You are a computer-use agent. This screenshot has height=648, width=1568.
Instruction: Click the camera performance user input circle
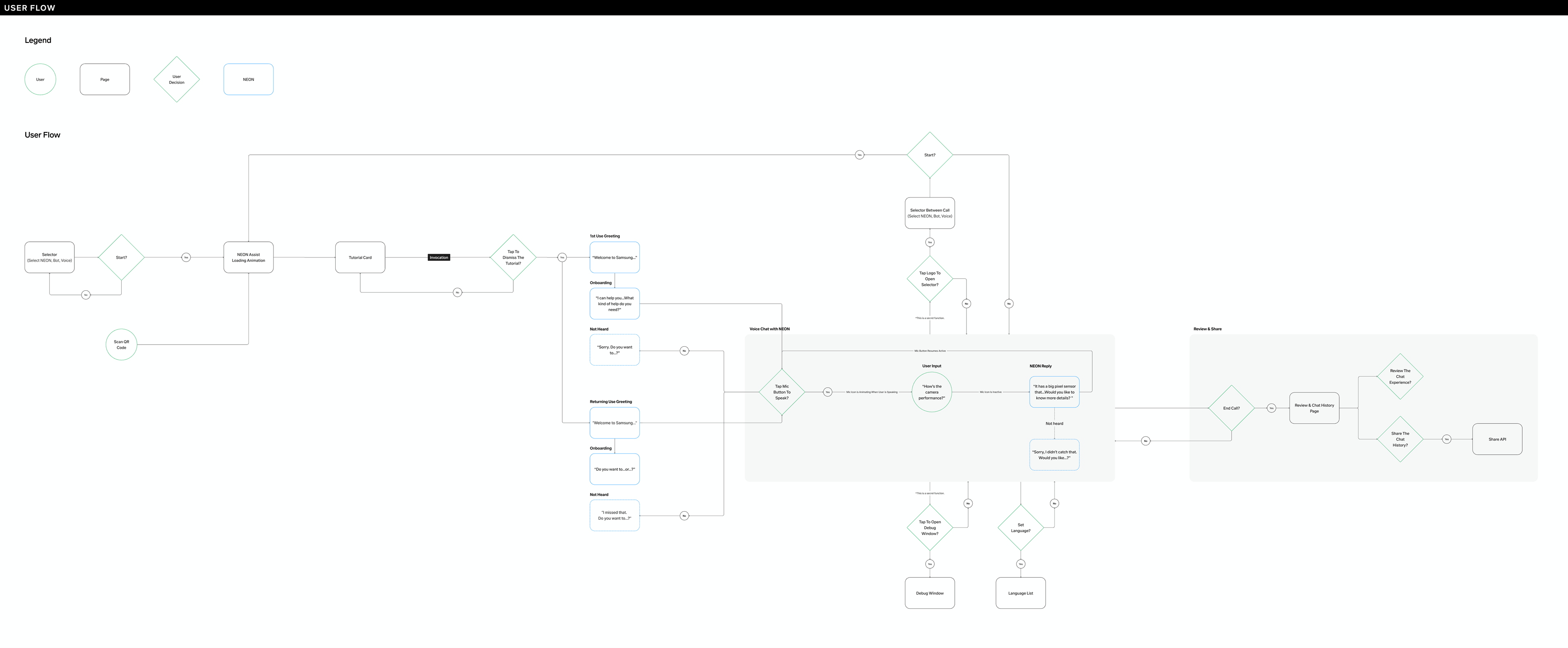[931, 392]
